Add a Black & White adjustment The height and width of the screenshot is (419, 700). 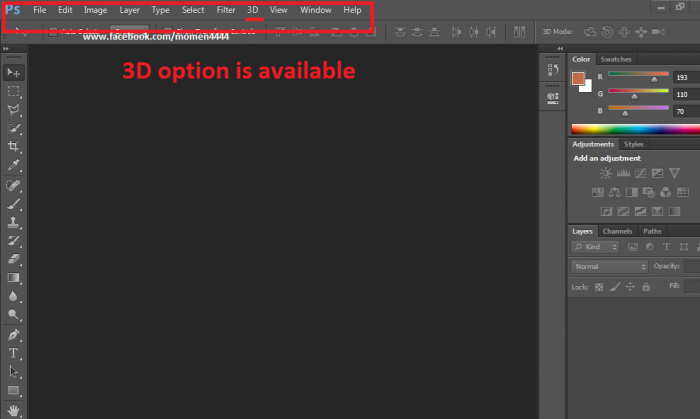(x=632, y=192)
